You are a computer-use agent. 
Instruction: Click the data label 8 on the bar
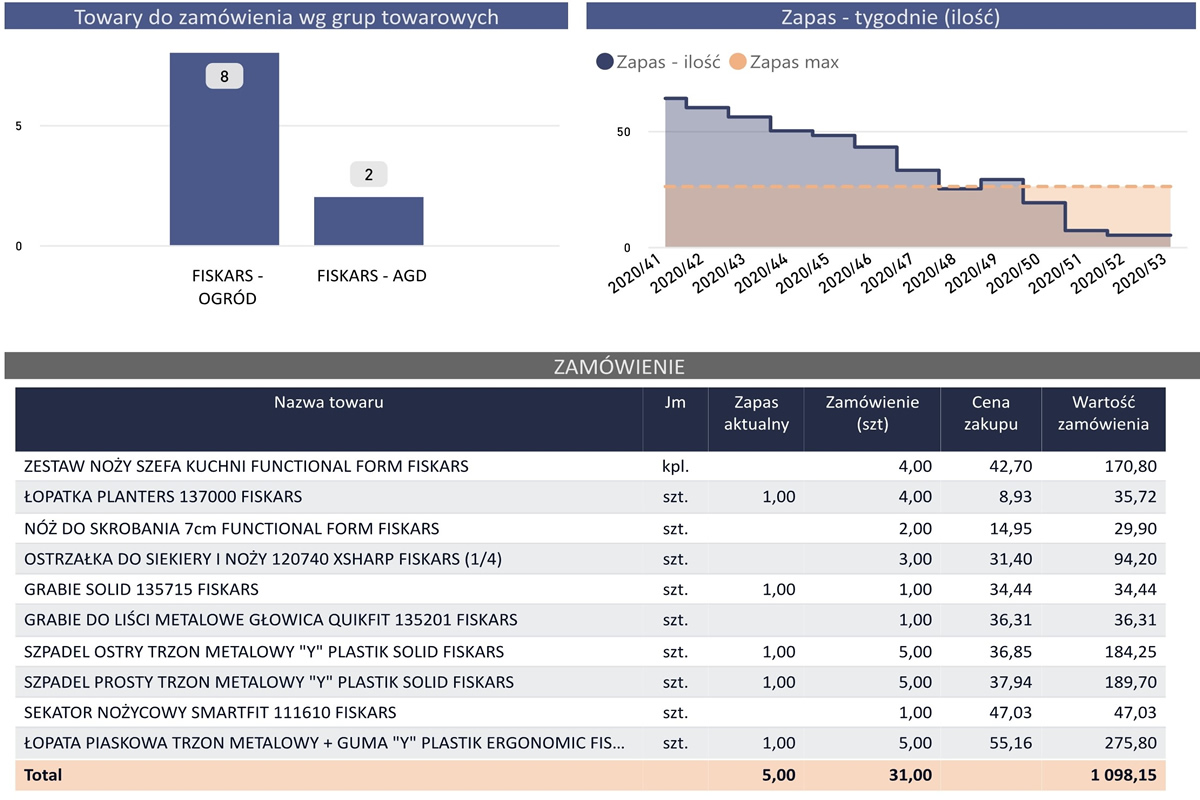click(224, 76)
